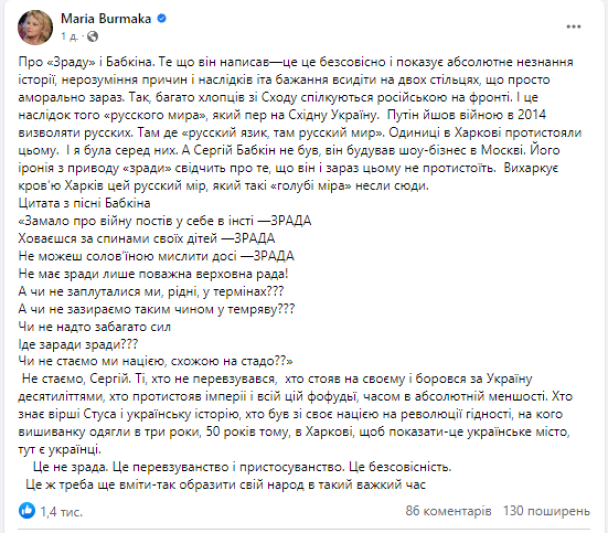Show the 86 коментарів comments
This screenshot has height=533, width=608.
click(x=449, y=510)
